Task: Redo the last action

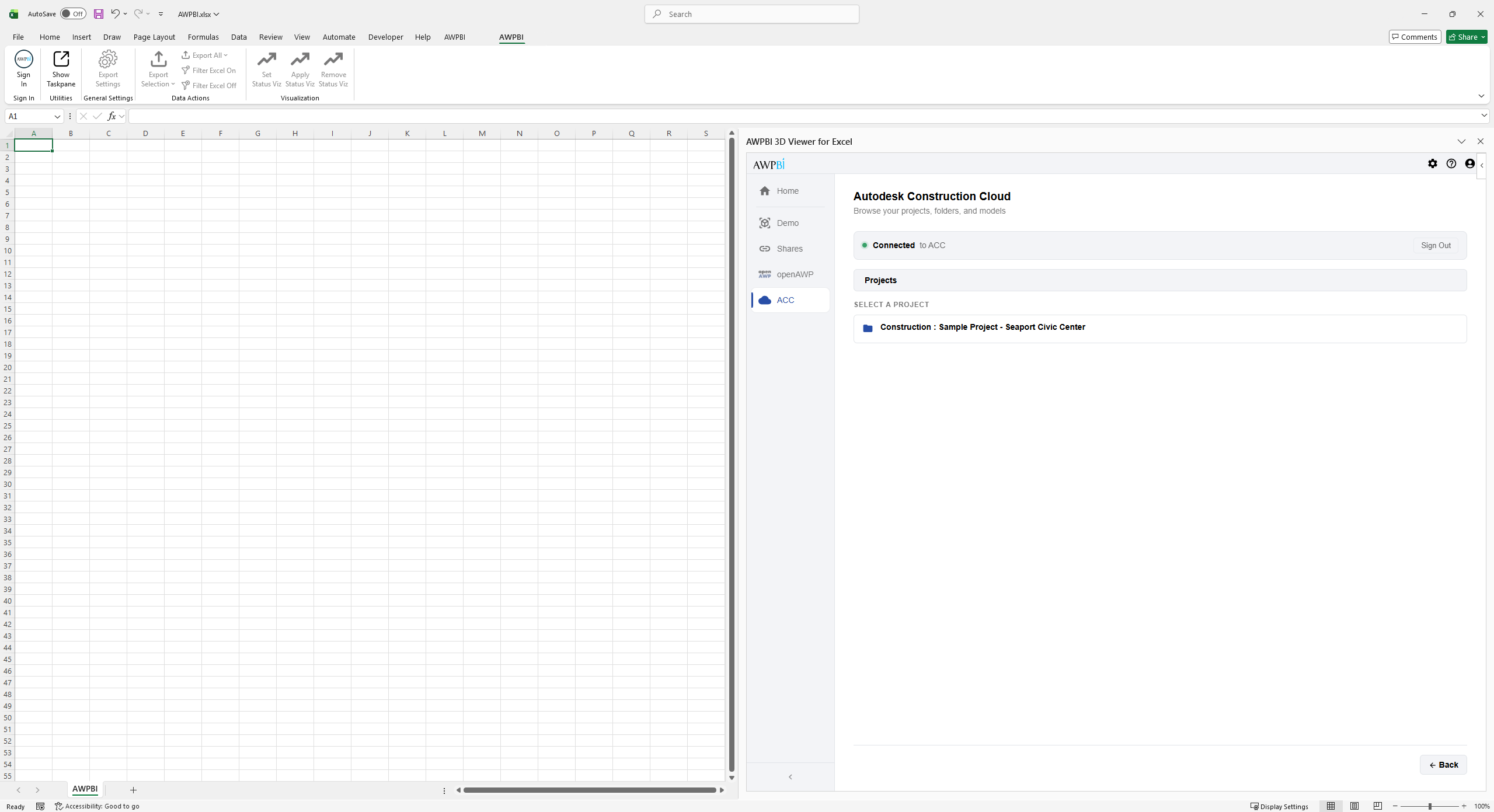Action: (x=138, y=14)
